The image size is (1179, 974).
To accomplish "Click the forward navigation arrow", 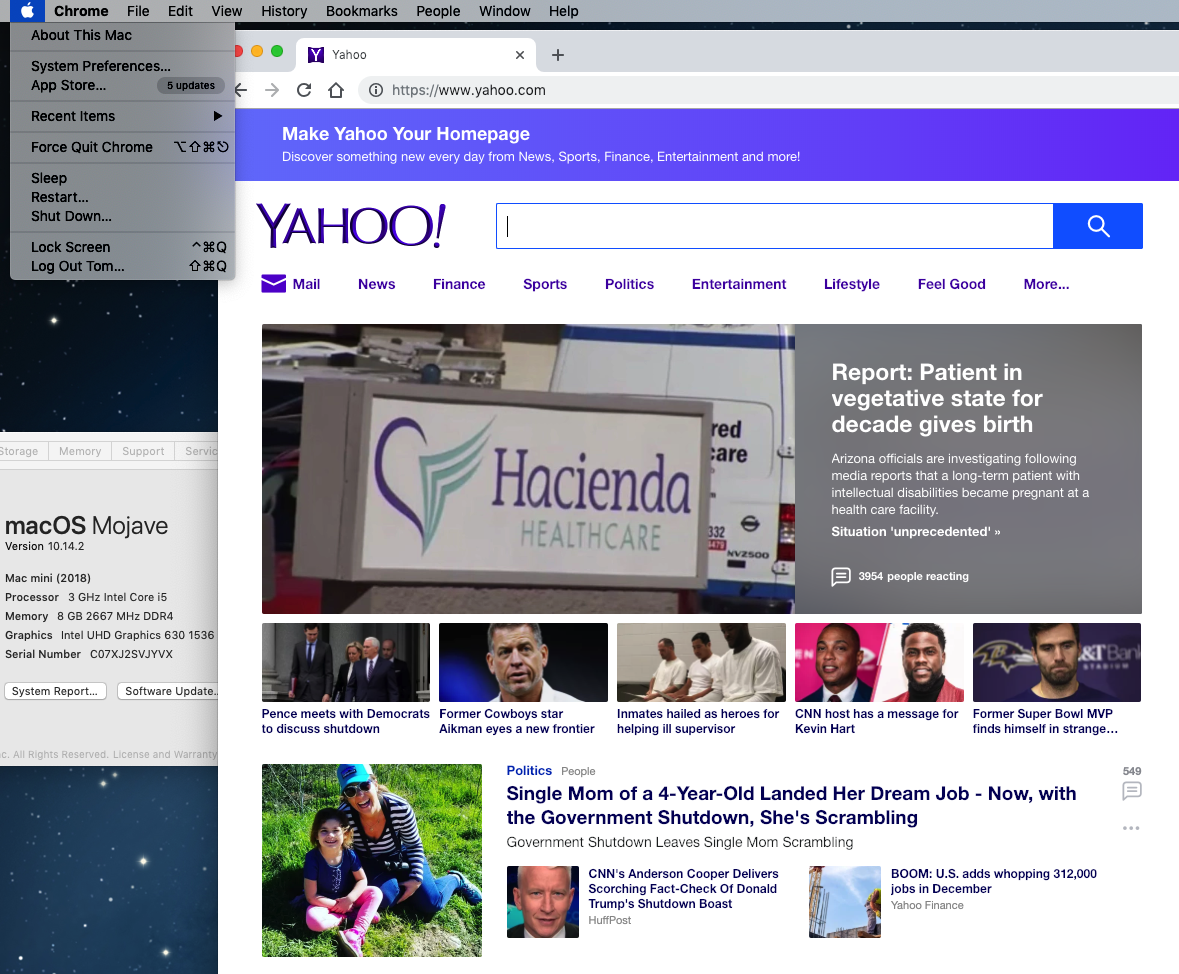I will tap(272, 90).
